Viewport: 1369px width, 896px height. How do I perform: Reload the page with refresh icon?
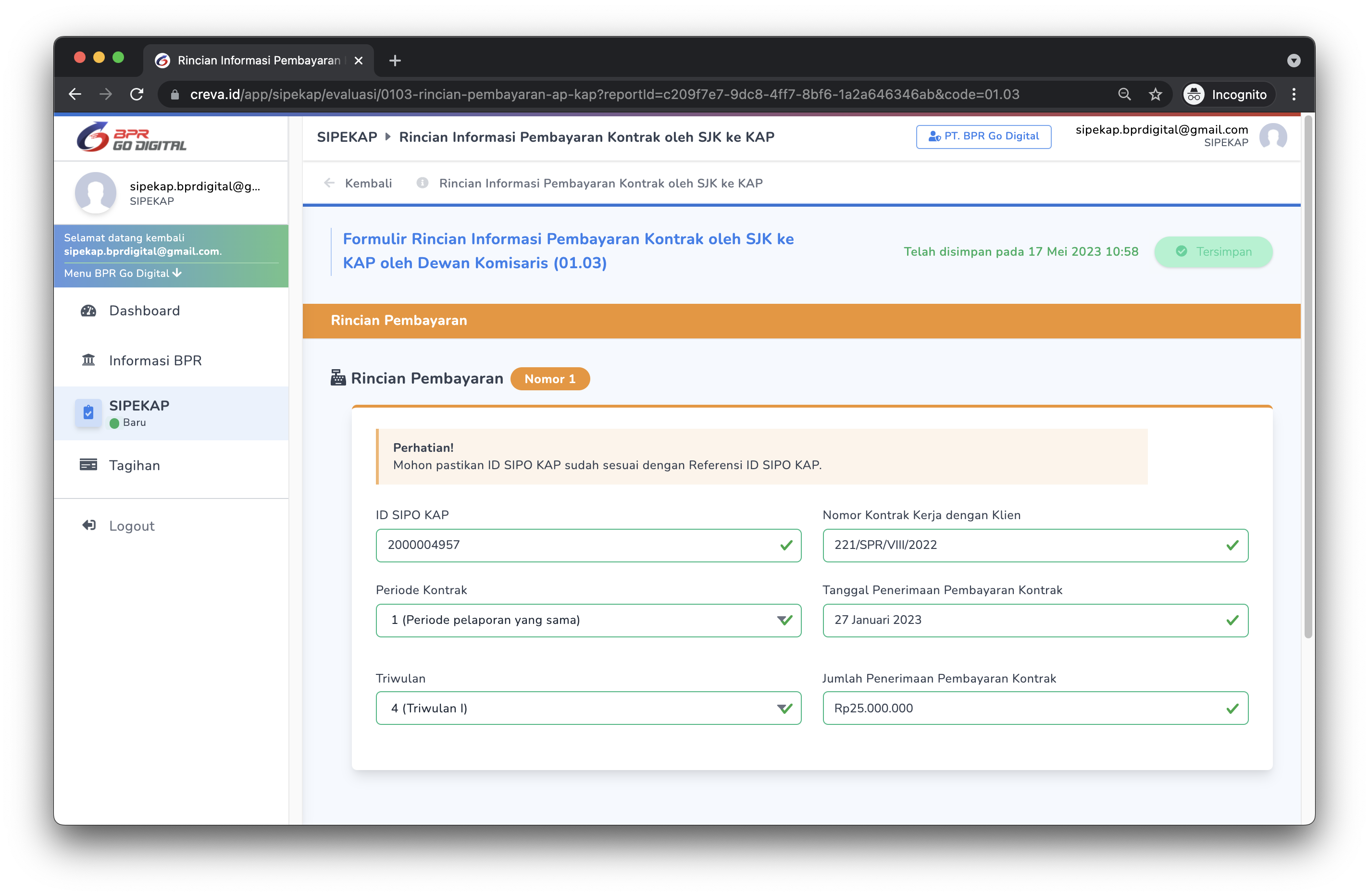(x=137, y=94)
